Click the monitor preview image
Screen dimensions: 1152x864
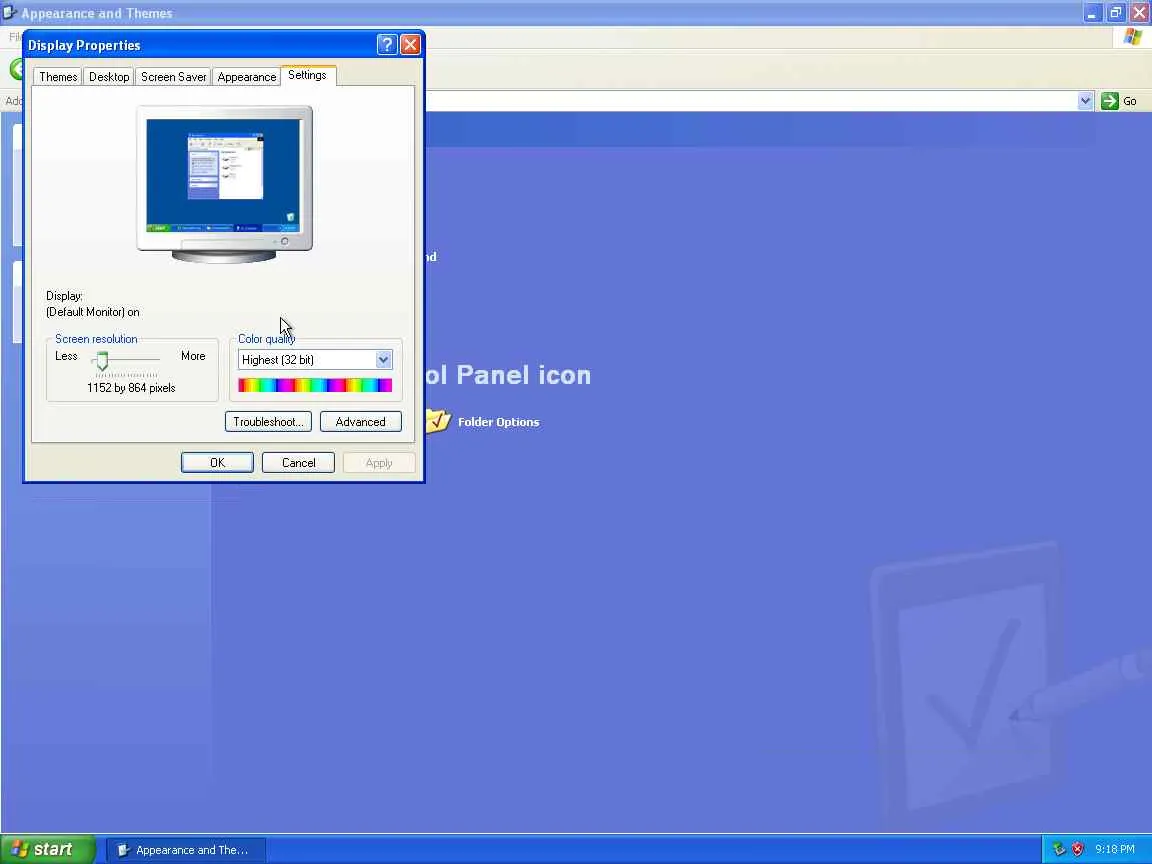click(224, 184)
